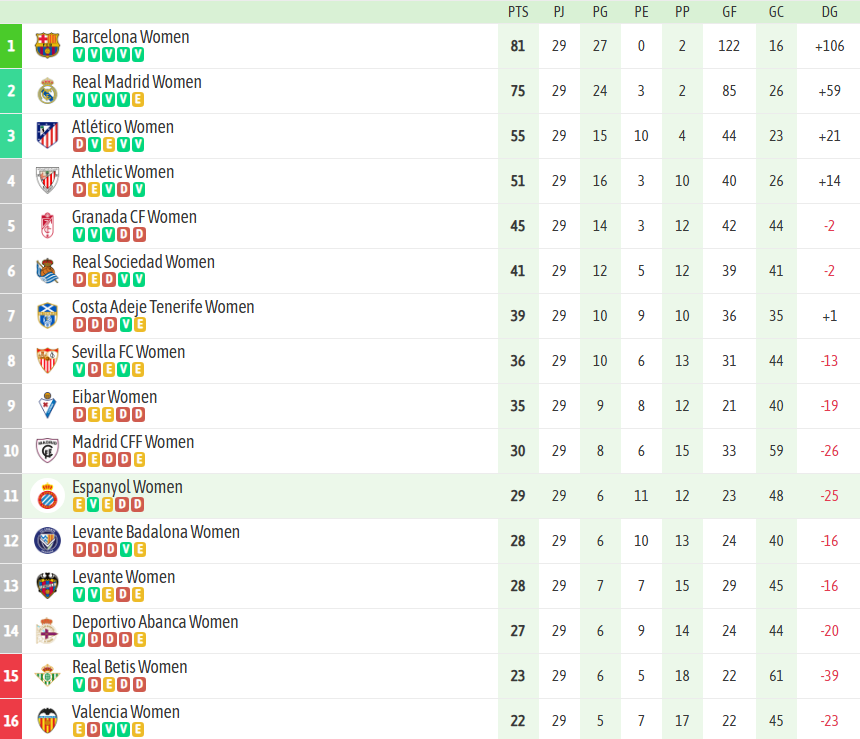Click the Barcelona Women club crest
Image resolution: width=860 pixels, height=739 pixels.
tap(47, 46)
